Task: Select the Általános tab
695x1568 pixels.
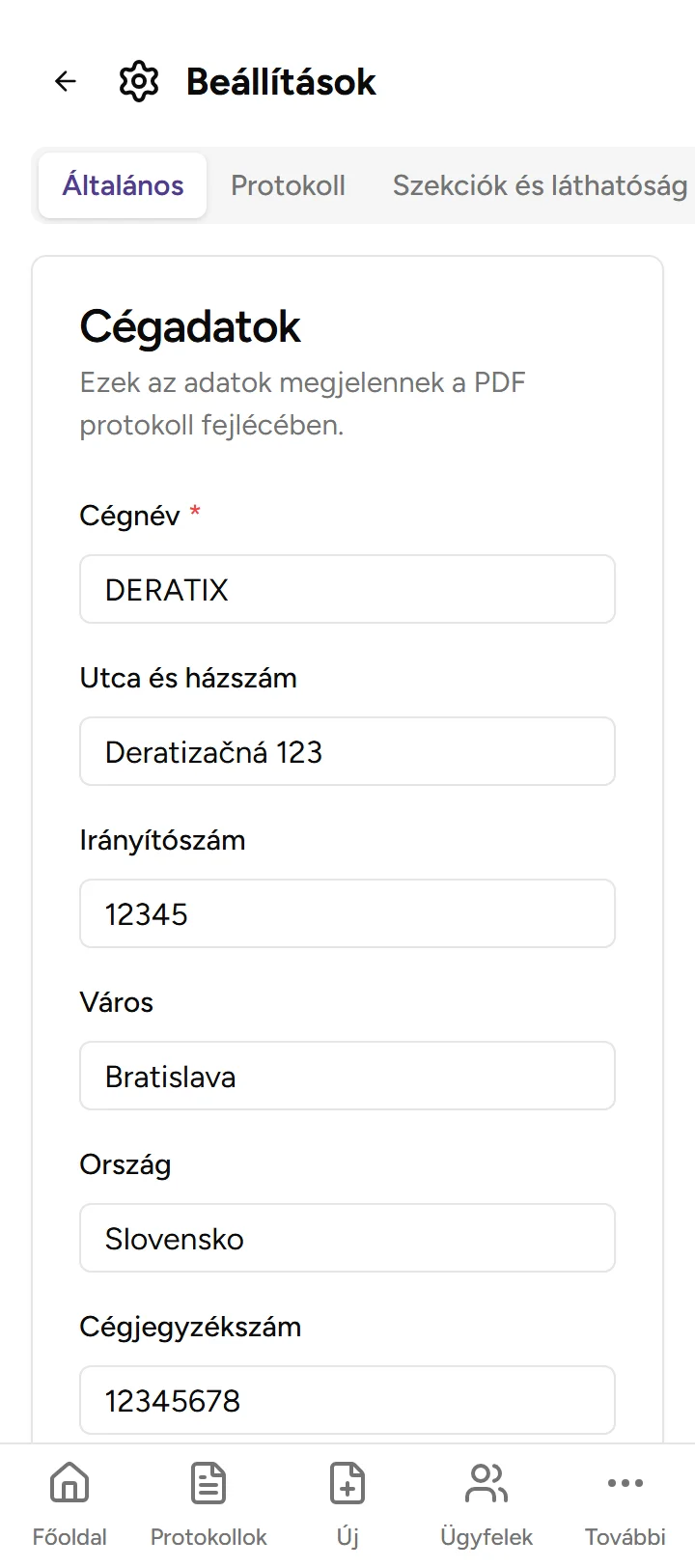Action: point(123,185)
